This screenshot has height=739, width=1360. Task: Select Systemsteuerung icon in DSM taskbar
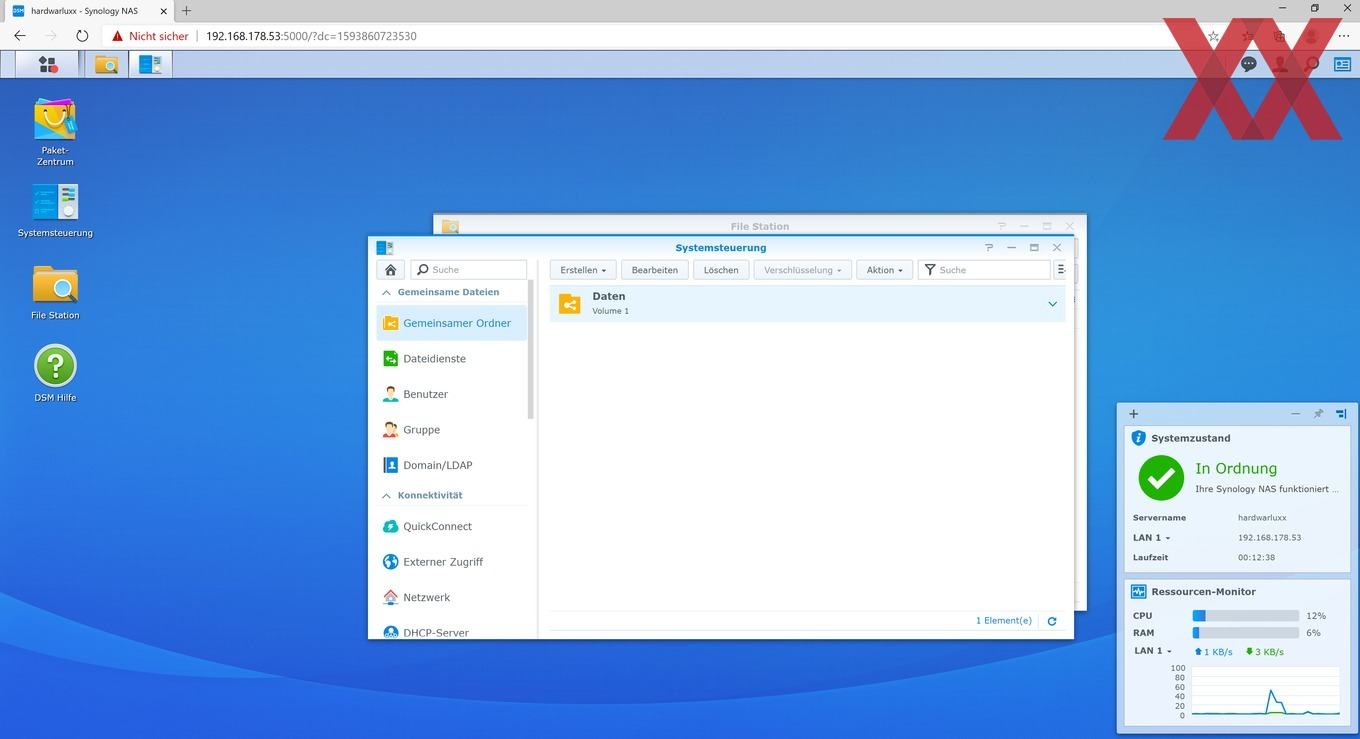click(150, 65)
